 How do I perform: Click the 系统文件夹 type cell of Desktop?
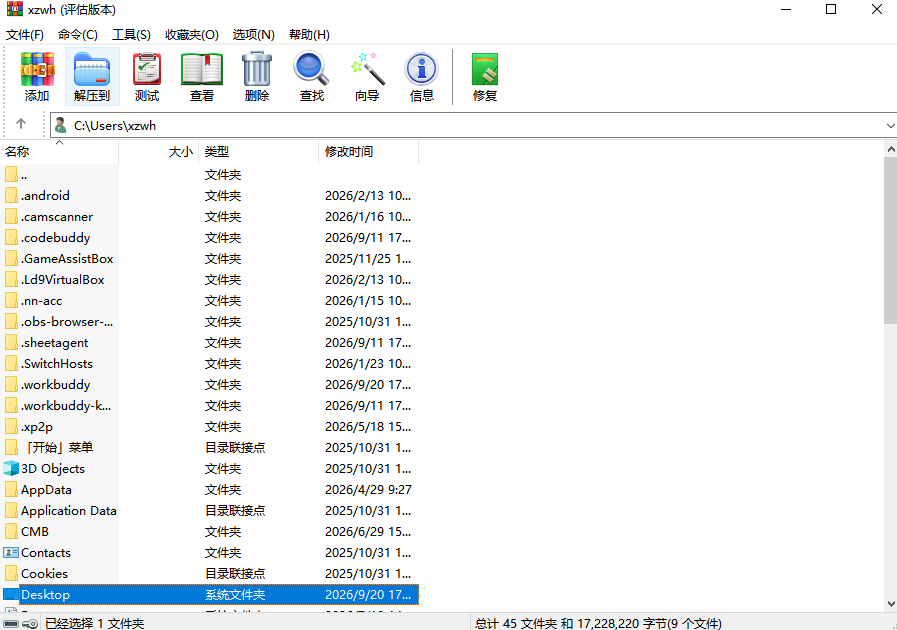(x=235, y=595)
